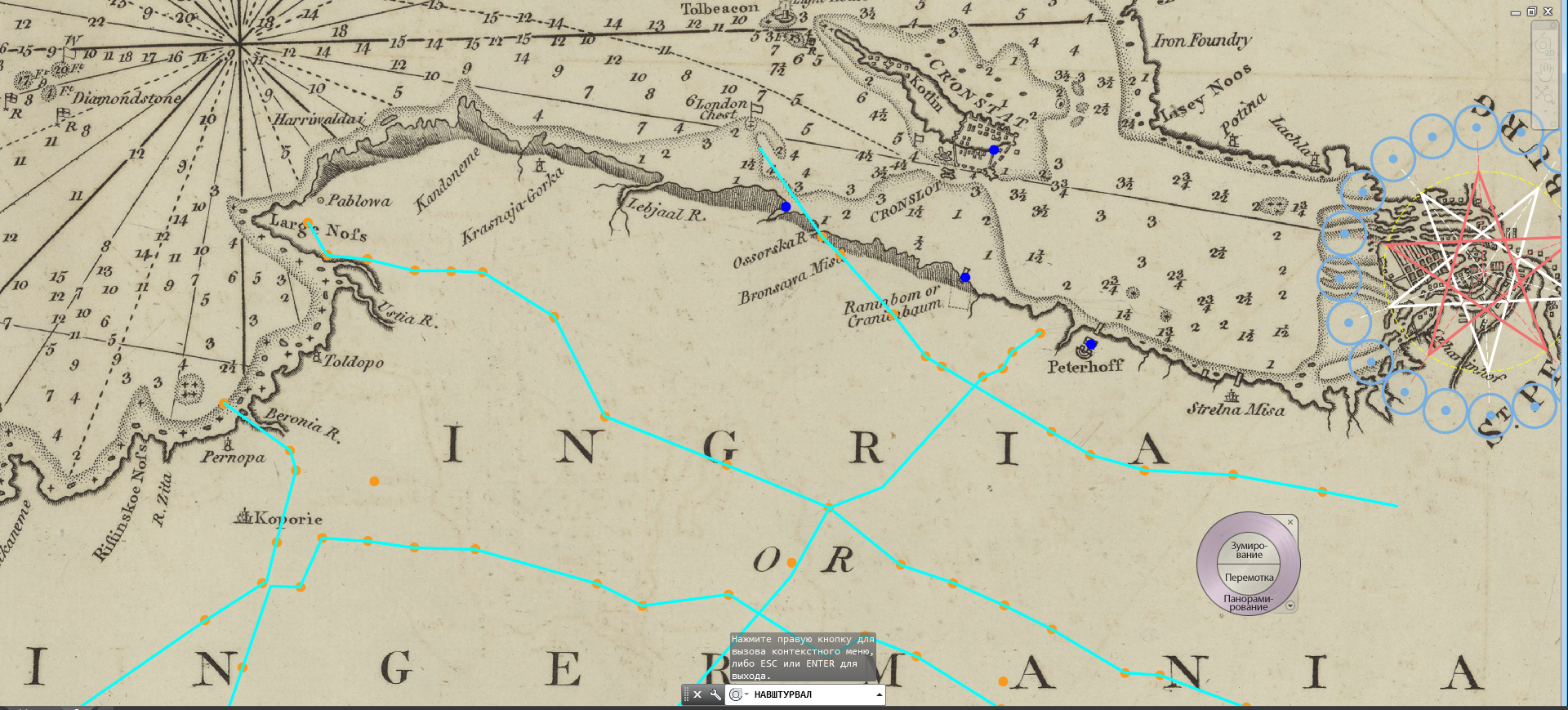
Task: Select the orange point left of the I in INGRIA
Action: click(x=374, y=481)
